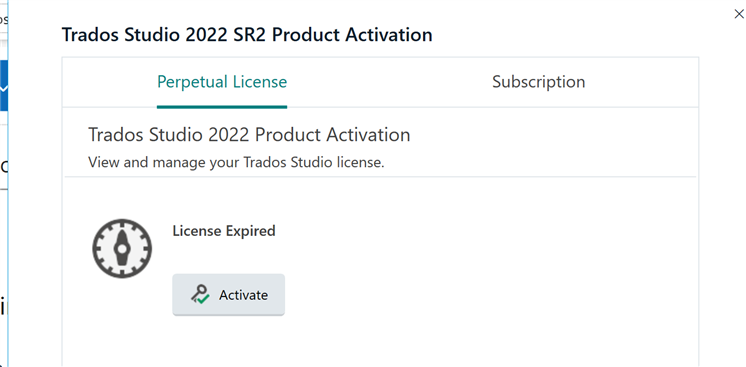Click empty area right of License Expired
This screenshot has height=367, width=746.
[x=476, y=231]
